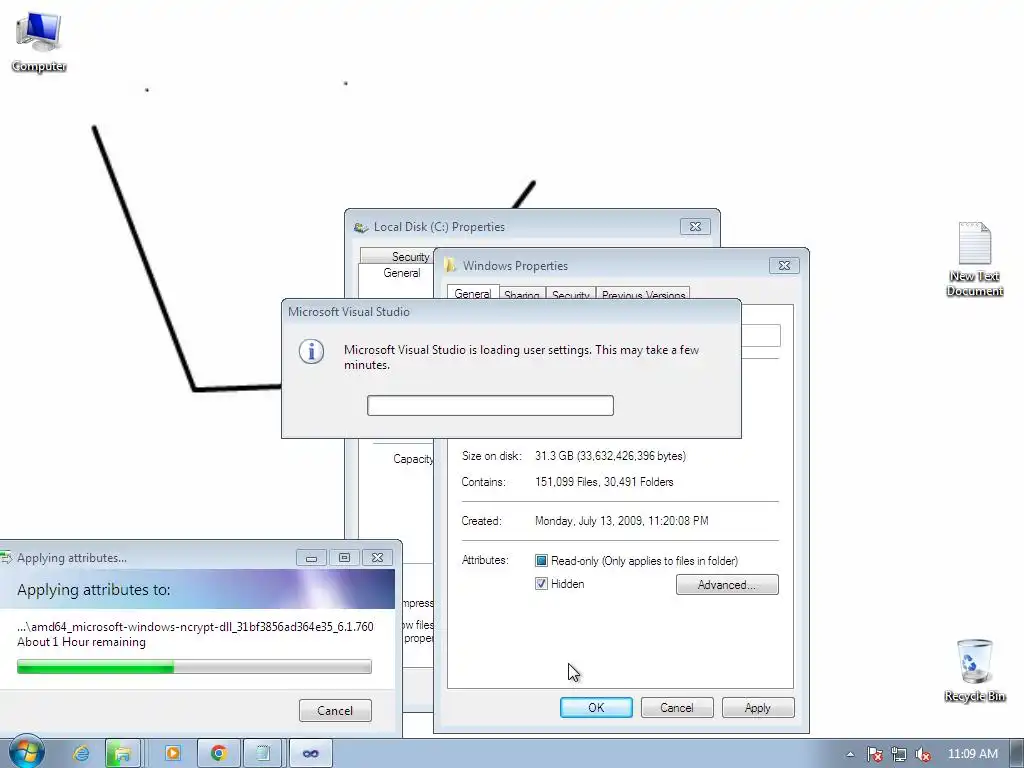
Task: Click the Visual Studio info icon
Action: click(312, 351)
